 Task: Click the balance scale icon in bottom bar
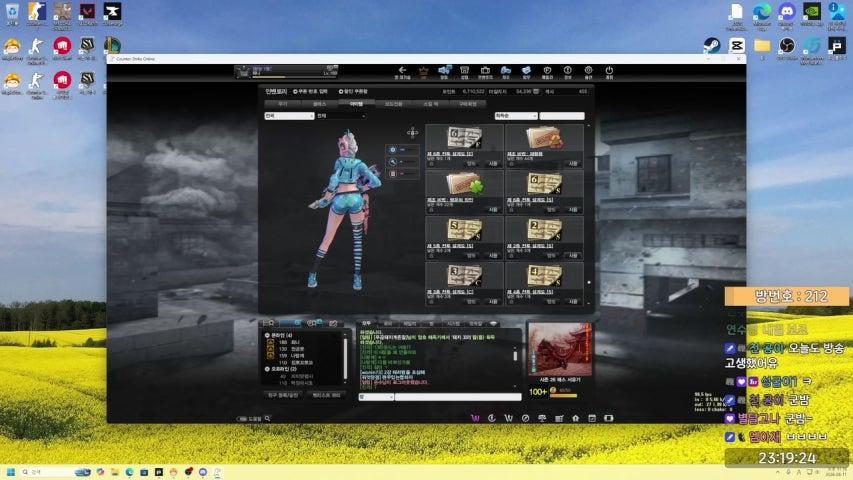click(x=542, y=418)
